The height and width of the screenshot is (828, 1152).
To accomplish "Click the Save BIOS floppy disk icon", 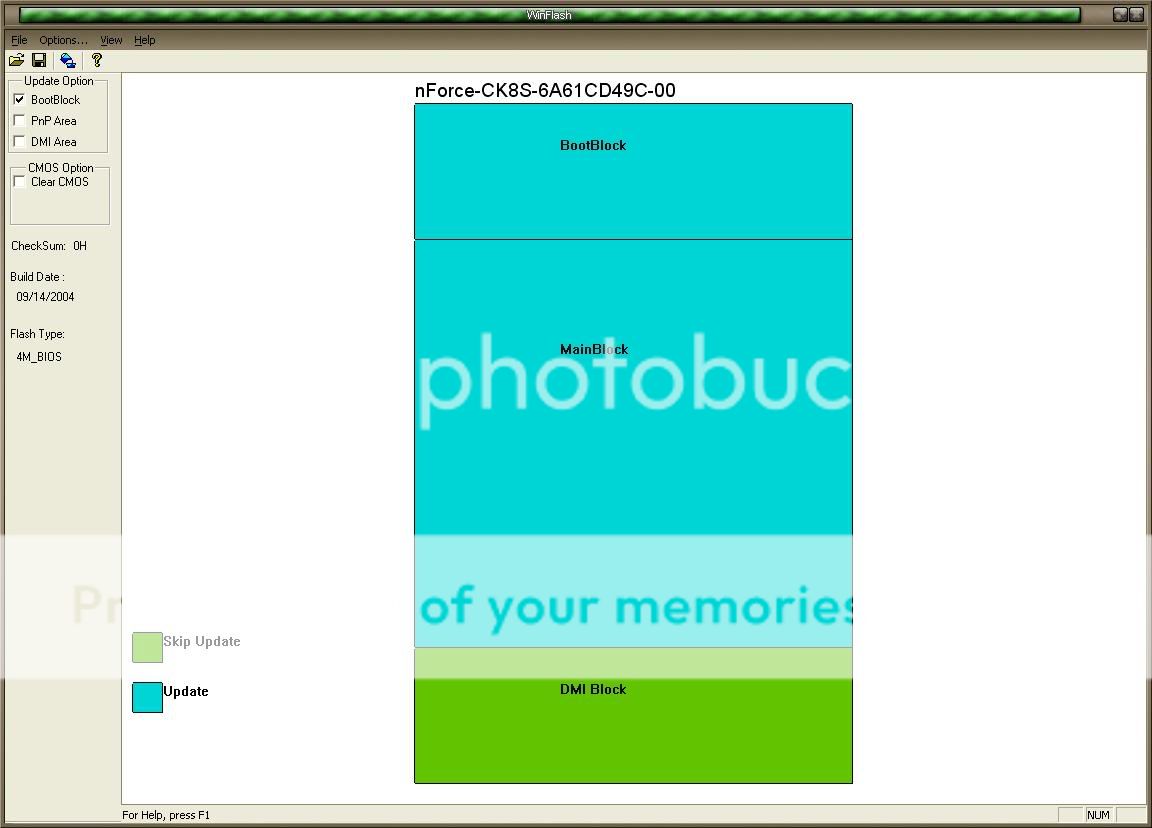I will [x=39, y=60].
